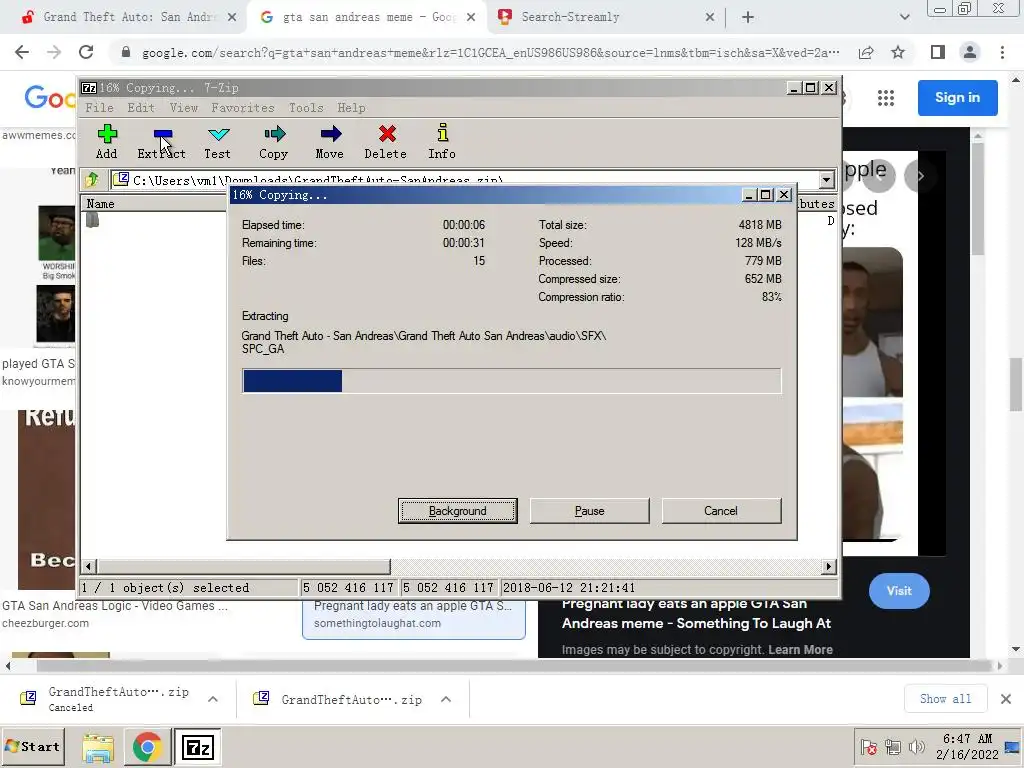Expand the 7-Zip address path dropdown

(x=827, y=180)
